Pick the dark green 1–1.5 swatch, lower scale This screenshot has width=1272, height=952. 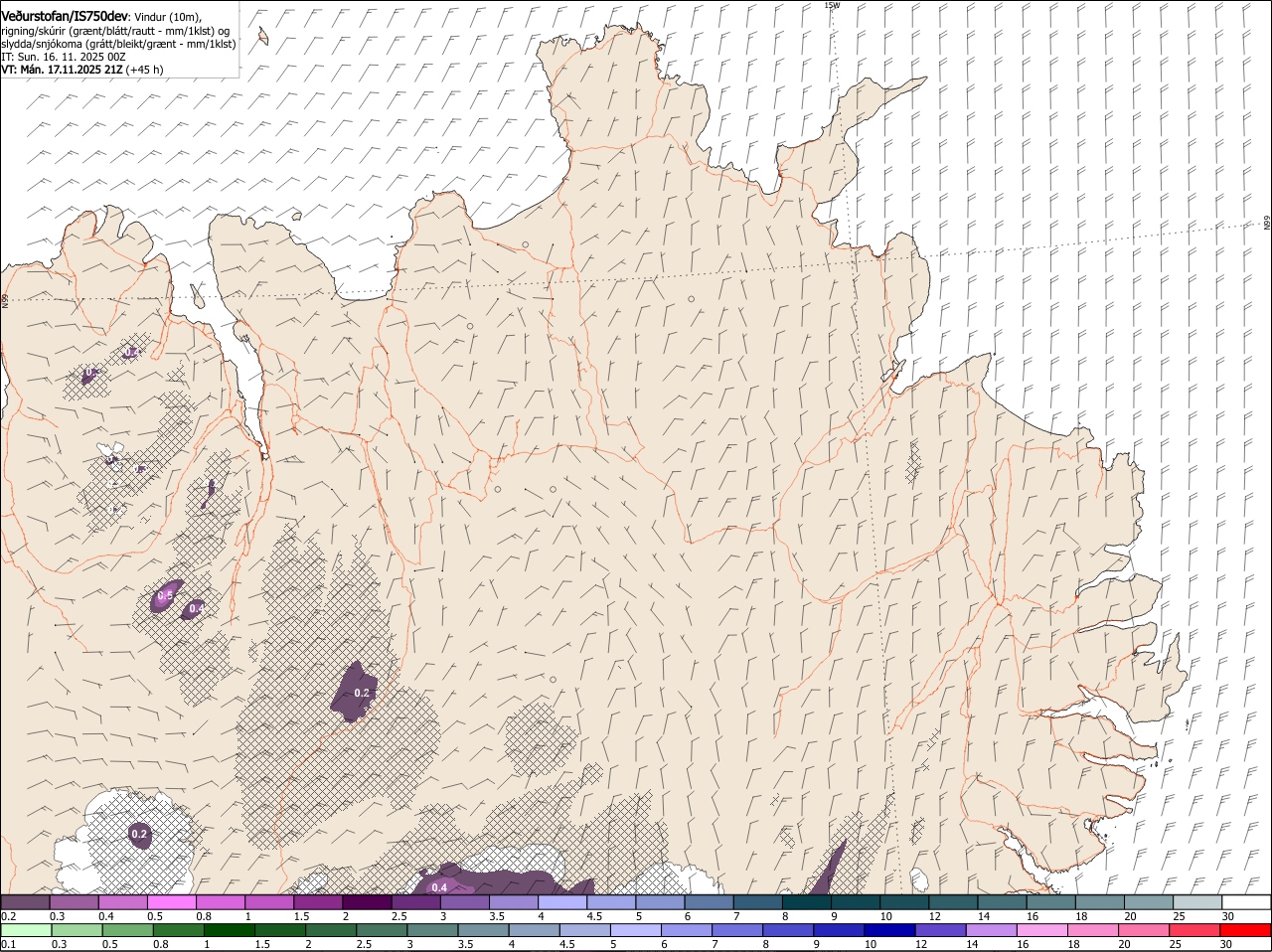pos(230,930)
